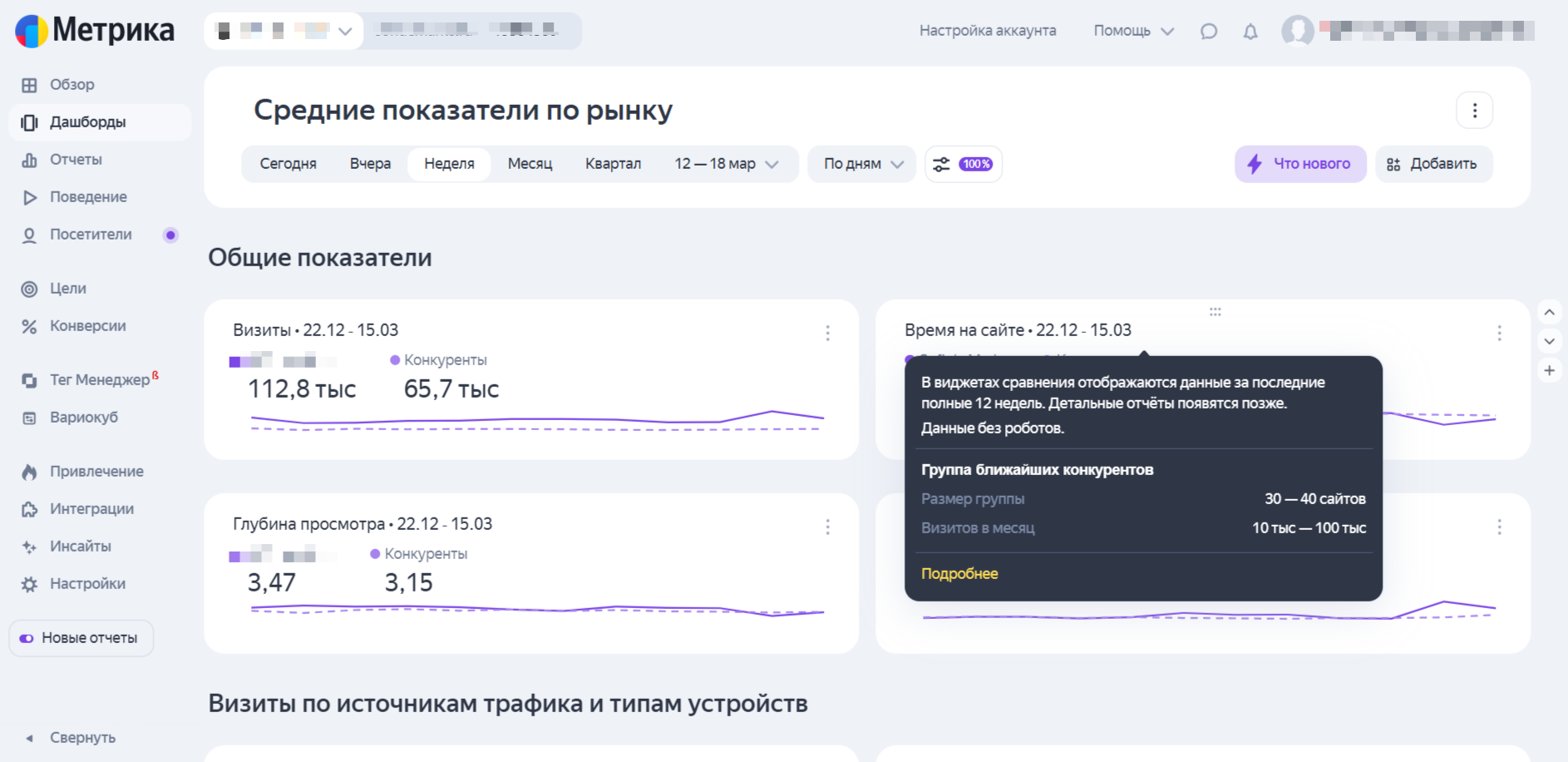Image resolution: width=1568 pixels, height=762 pixels.
Task: Open the Посетители section
Action: point(91,234)
